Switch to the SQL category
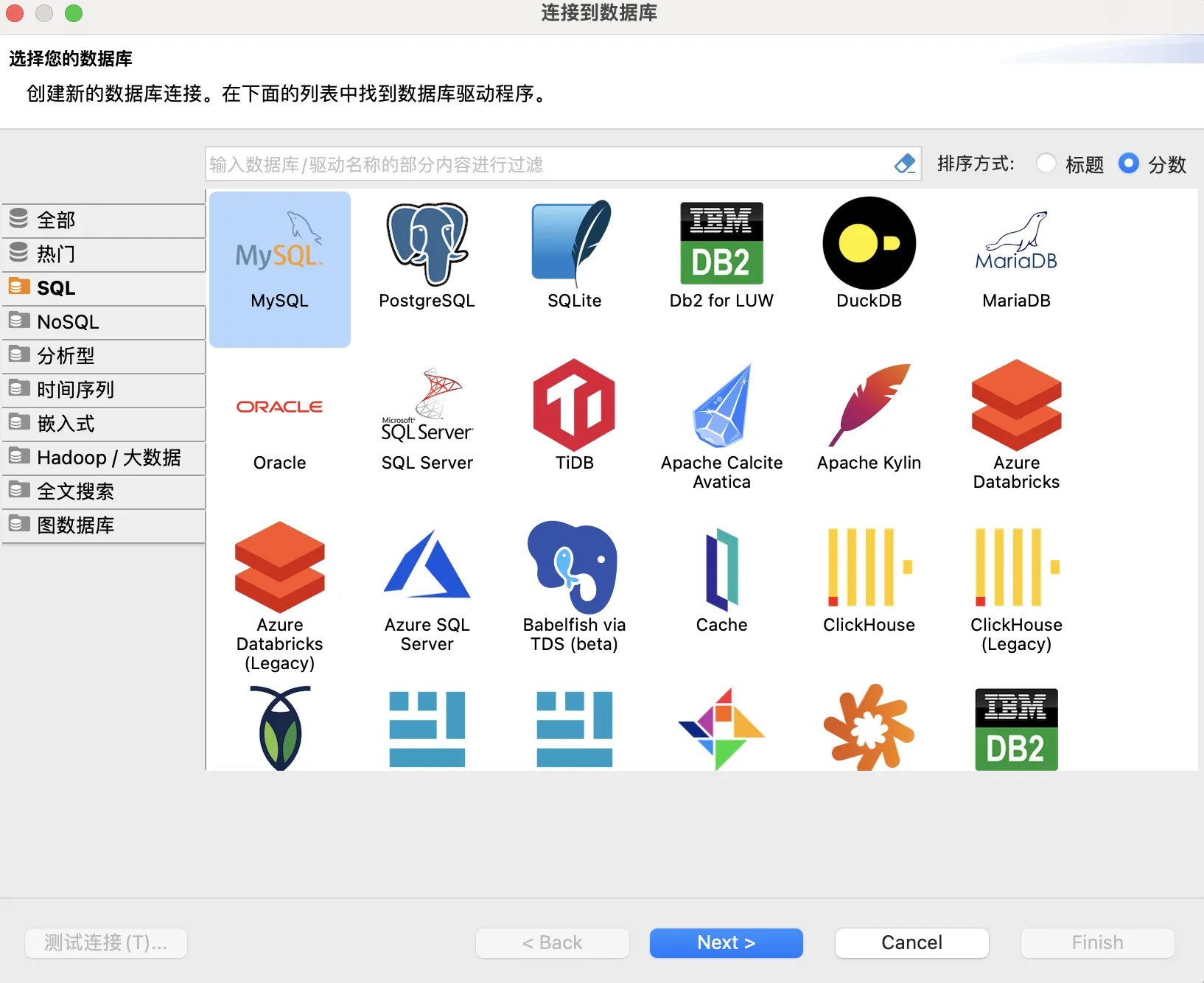 click(x=104, y=288)
